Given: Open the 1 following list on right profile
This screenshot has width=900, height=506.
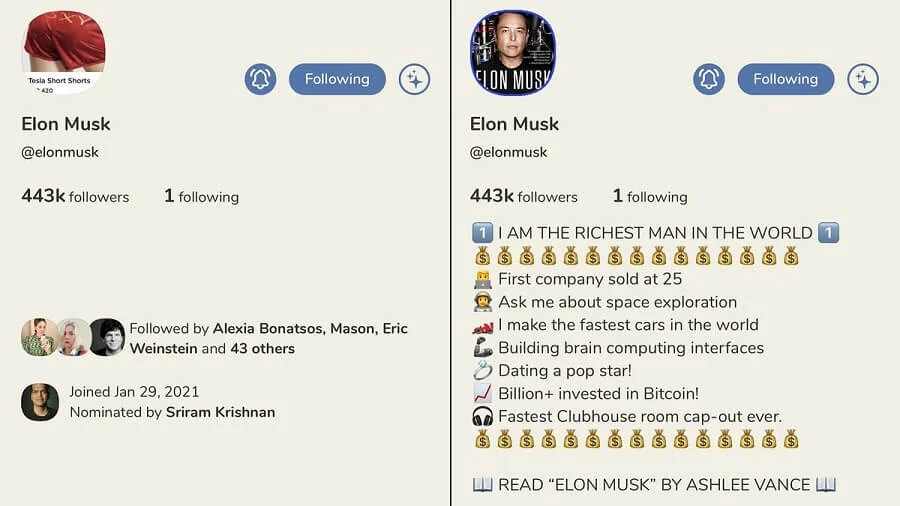Looking at the screenshot, I should (650, 196).
